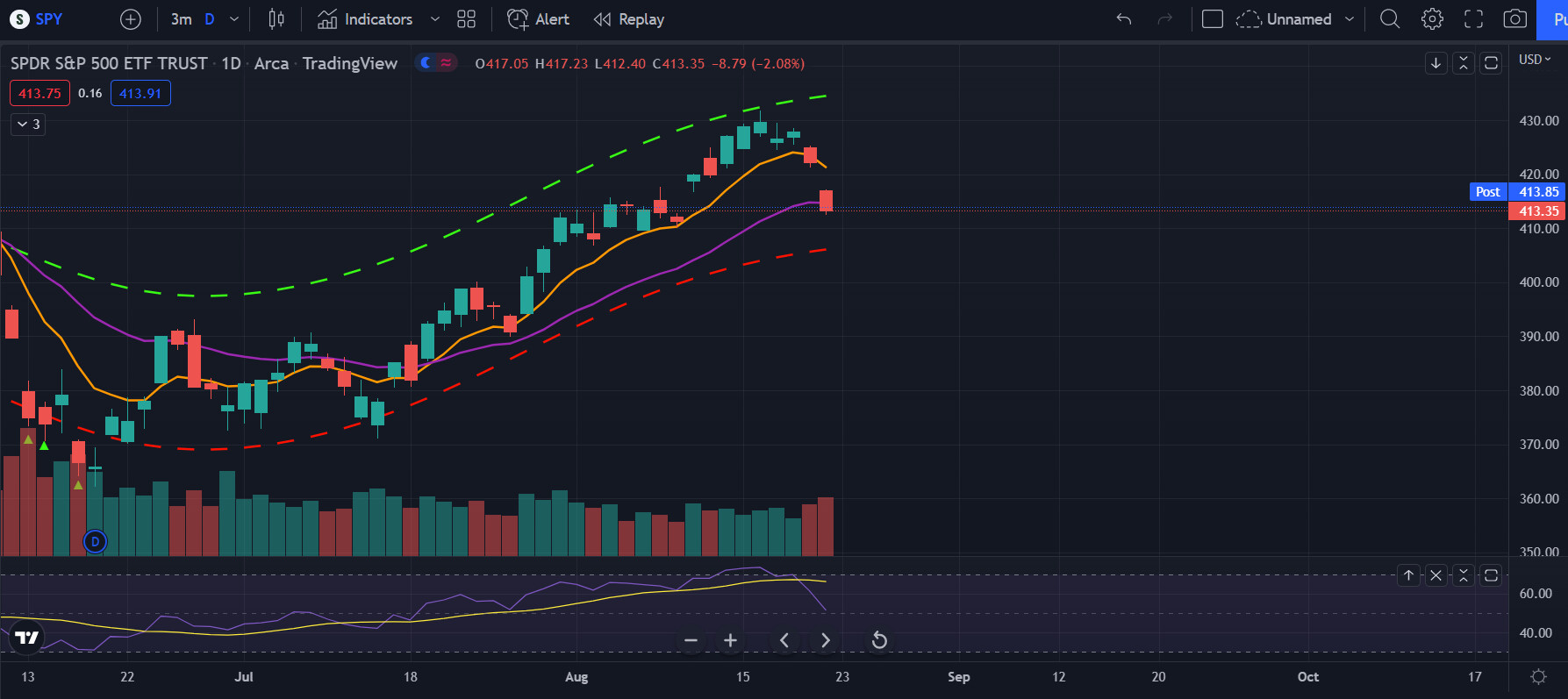Image resolution: width=1568 pixels, height=699 pixels.
Task: Move chart right with arrow button
Action: click(x=825, y=640)
